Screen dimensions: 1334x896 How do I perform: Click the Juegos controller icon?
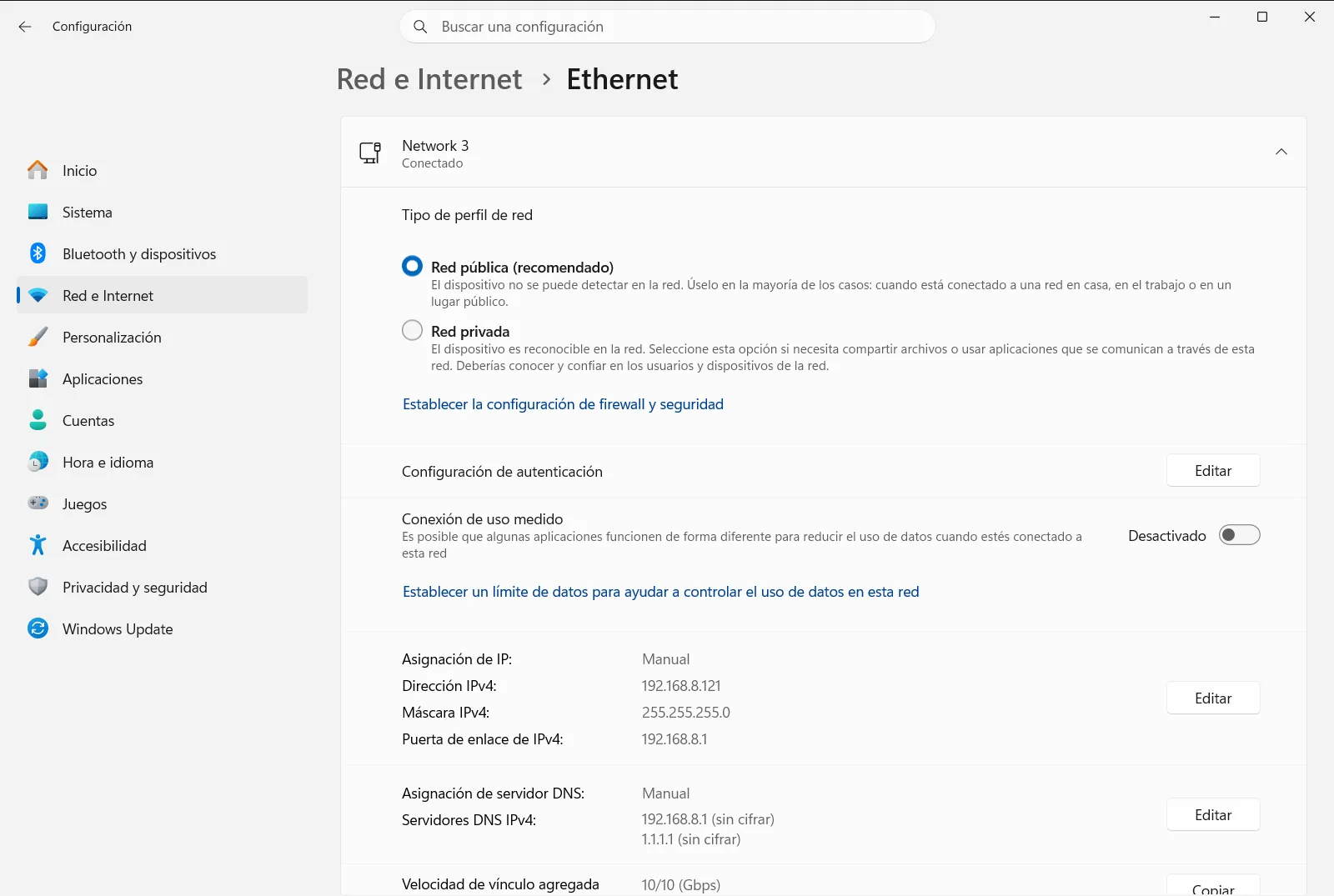pyautogui.click(x=38, y=503)
